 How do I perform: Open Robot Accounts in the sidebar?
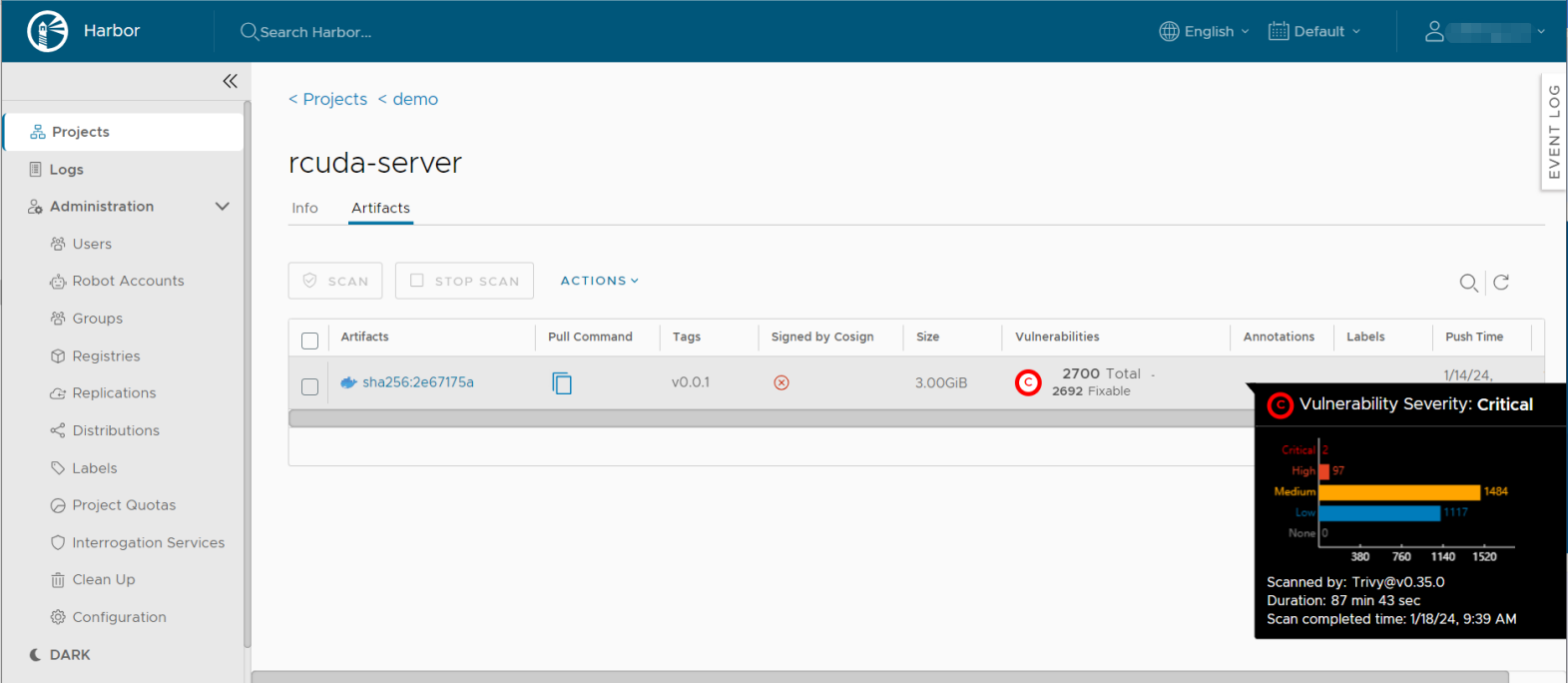tap(128, 282)
